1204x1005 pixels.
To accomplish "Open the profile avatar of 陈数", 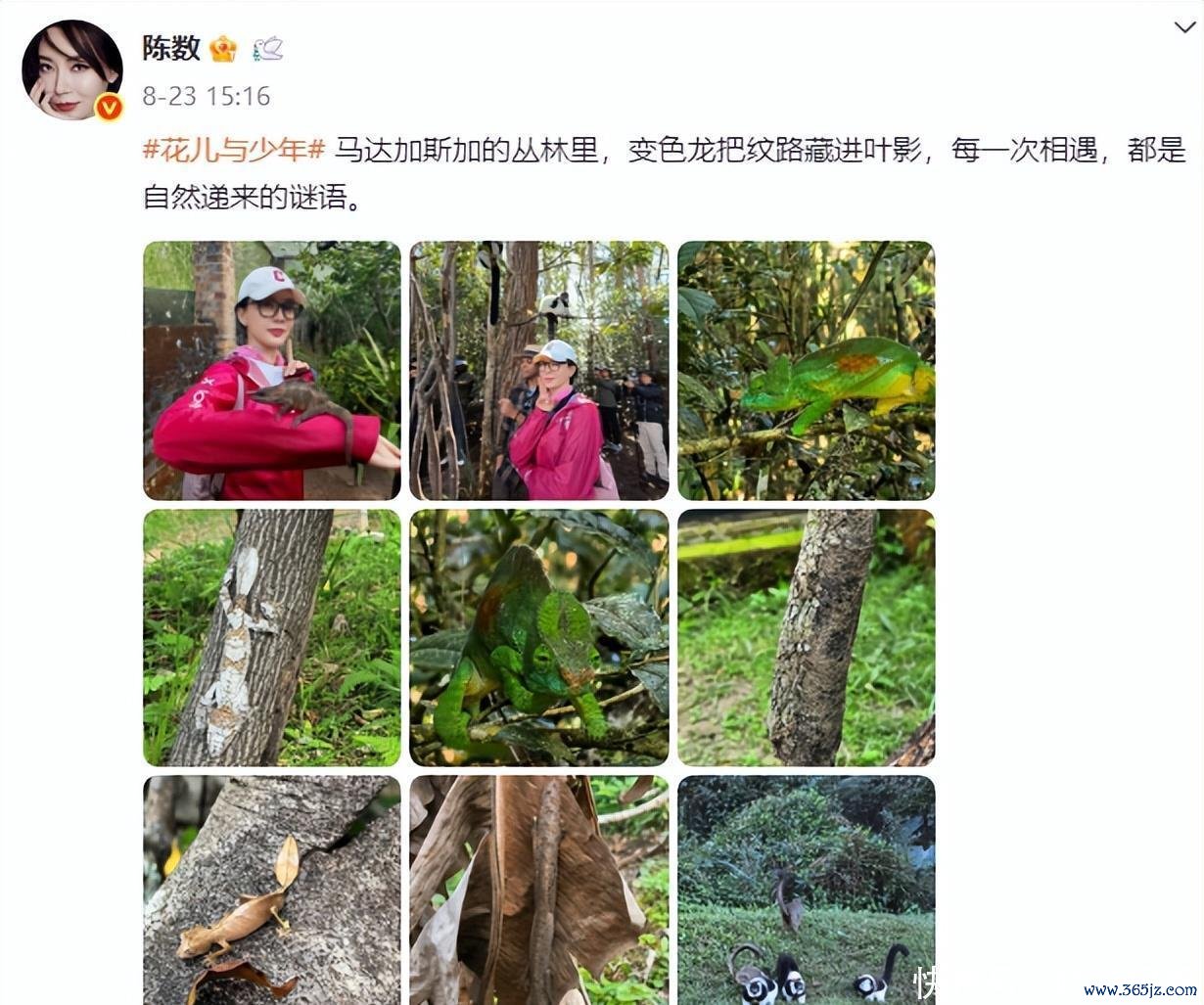I will [x=72, y=70].
